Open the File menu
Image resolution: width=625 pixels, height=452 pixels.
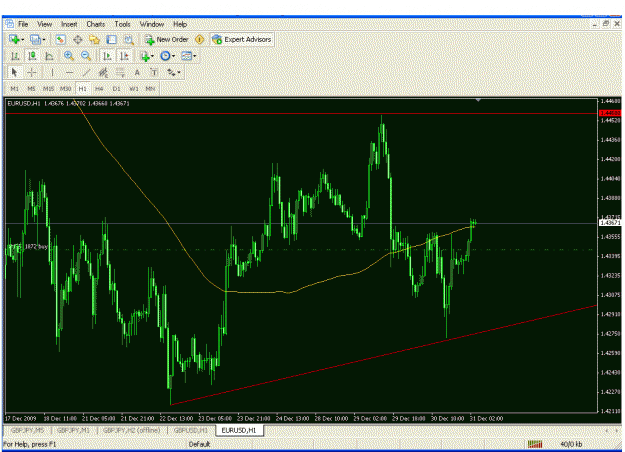[23, 24]
